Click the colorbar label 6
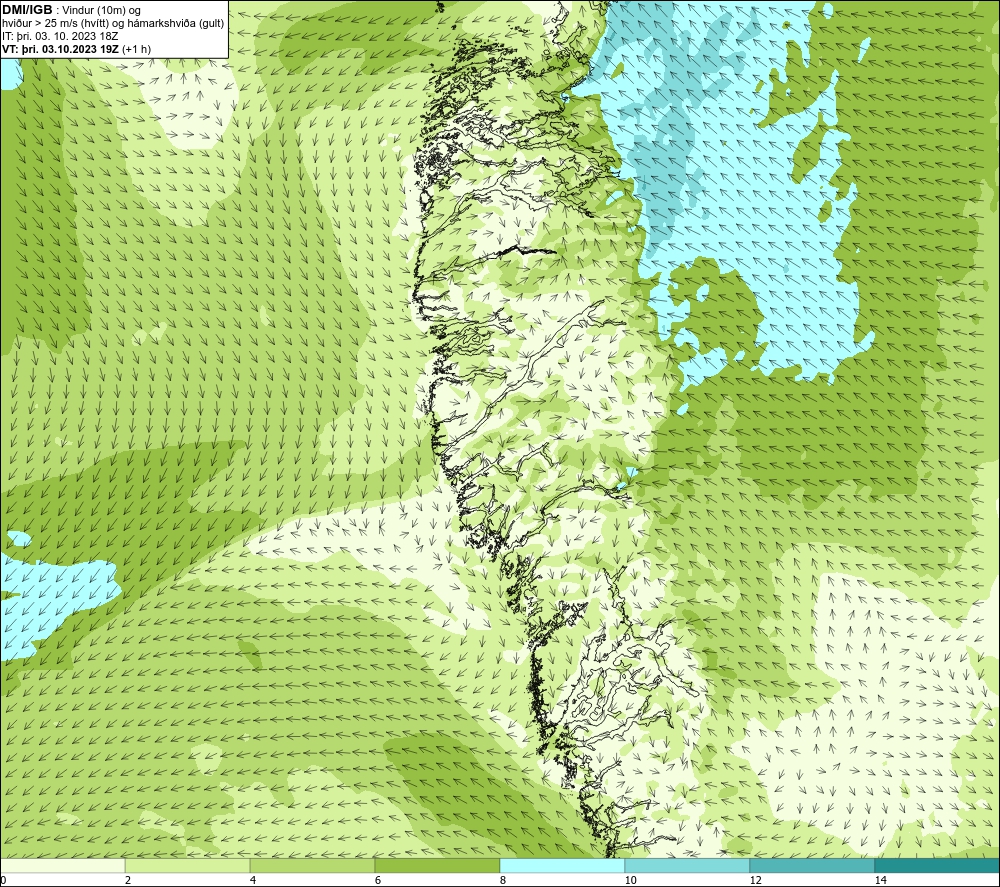1000x887 pixels. 378,880
